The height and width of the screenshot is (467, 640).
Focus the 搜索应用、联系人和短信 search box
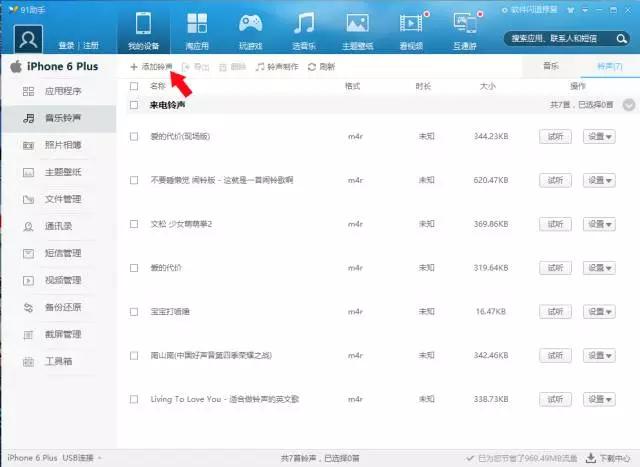click(561, 39)
